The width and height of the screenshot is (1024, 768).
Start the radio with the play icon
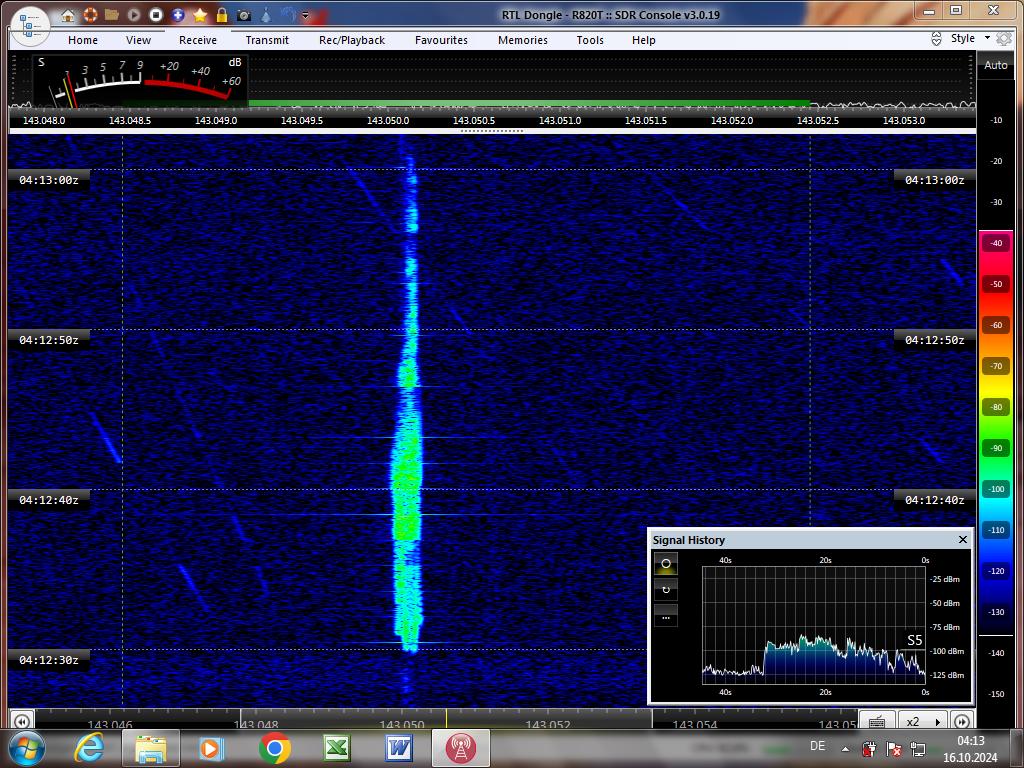(134, 15)
